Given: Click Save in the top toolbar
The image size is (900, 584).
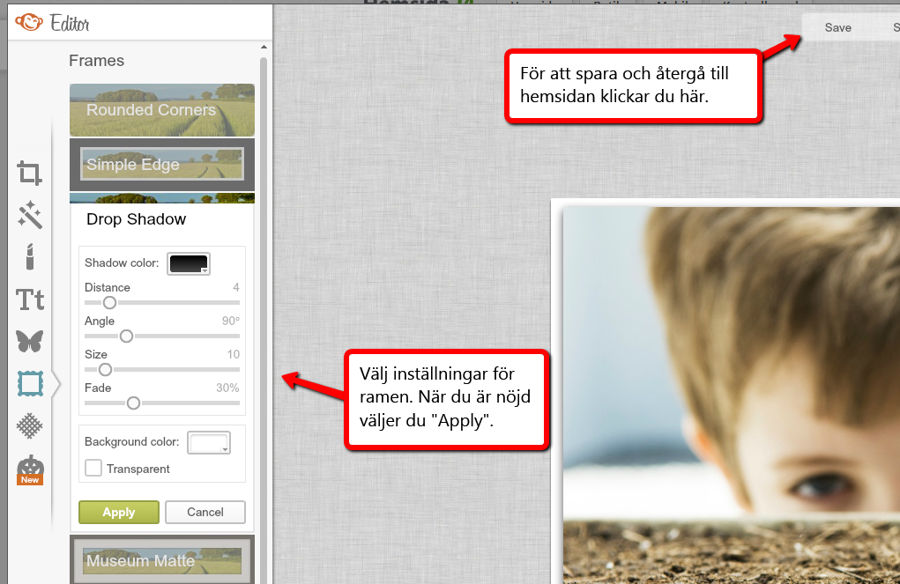Looking at the screenshot, I should coord(837,27).
